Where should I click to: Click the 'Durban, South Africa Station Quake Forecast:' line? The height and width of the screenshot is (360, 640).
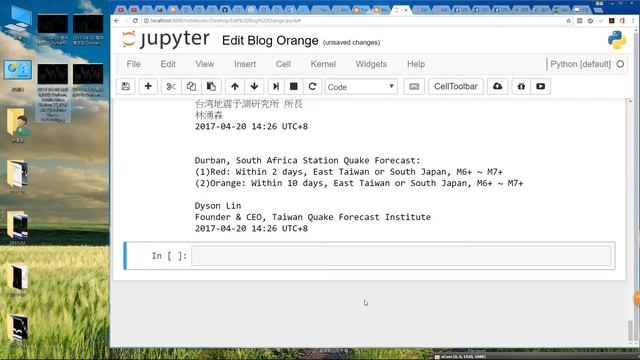307,160
